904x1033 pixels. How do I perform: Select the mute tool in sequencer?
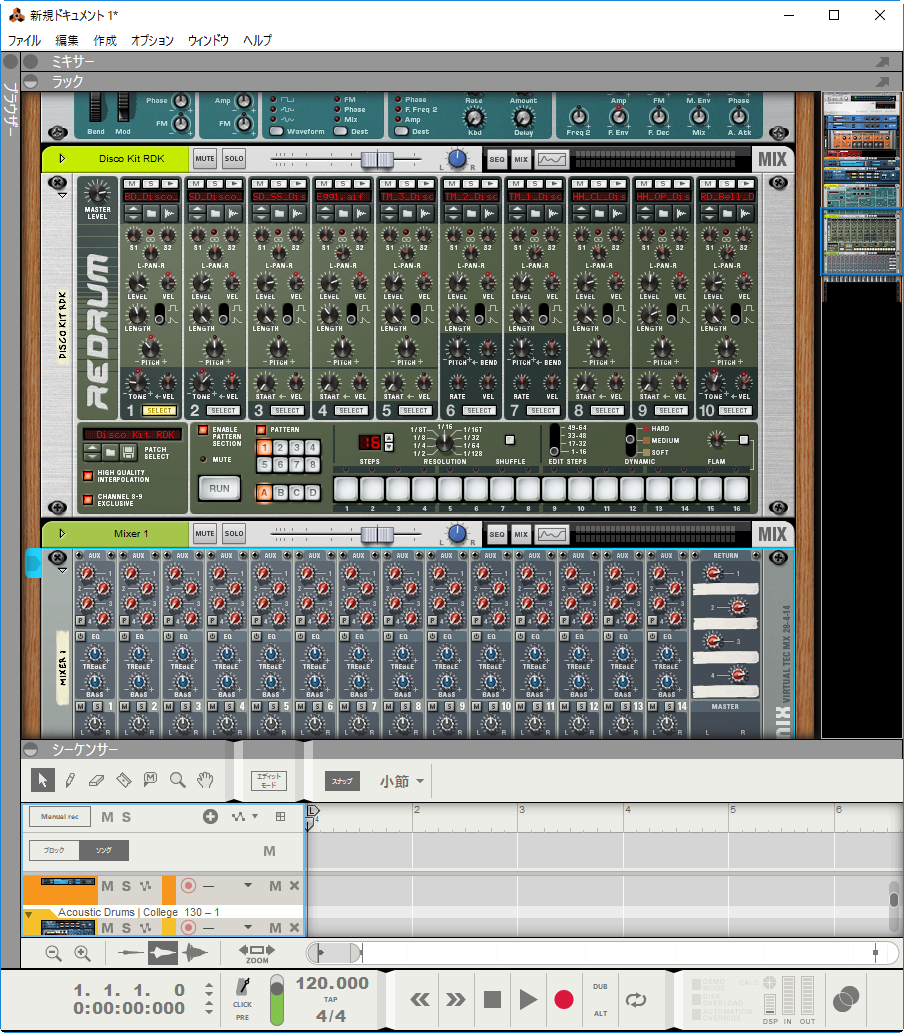click(150, 780)
